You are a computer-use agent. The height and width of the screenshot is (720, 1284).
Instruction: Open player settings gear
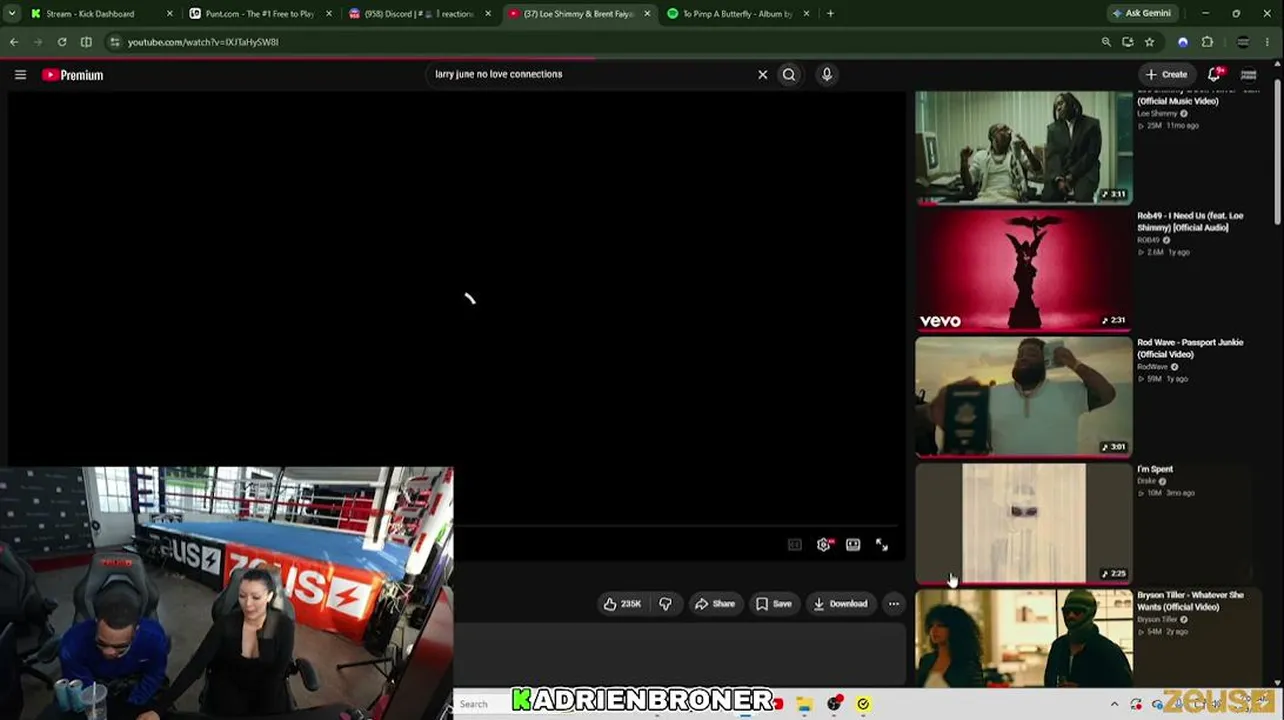coord(824,545)
